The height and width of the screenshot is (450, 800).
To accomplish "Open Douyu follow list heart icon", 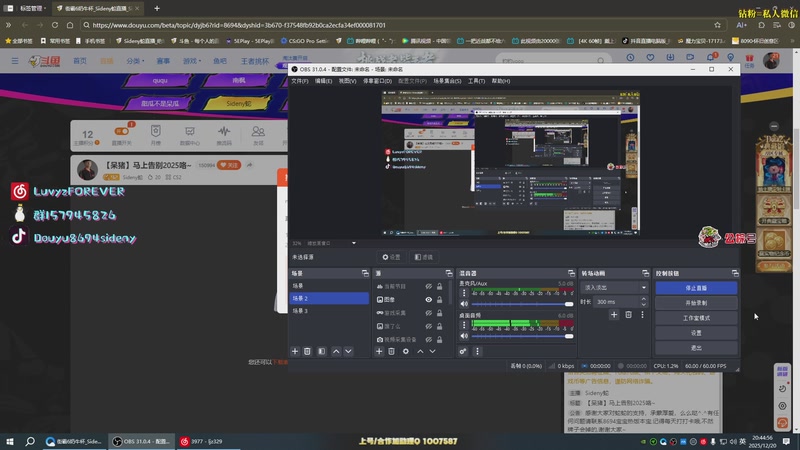I will tap(650, 58).
